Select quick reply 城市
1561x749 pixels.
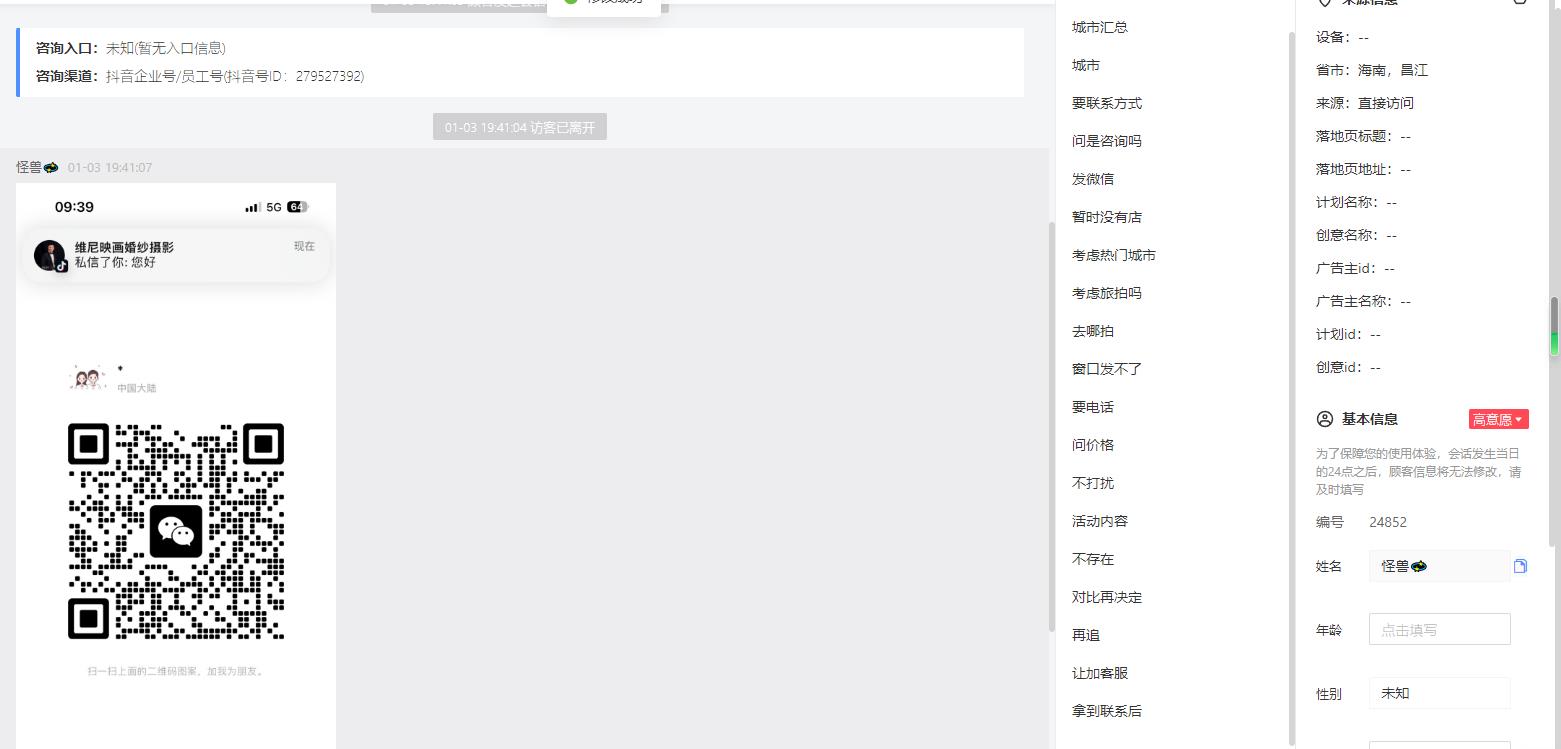(x=1086, y=65)
